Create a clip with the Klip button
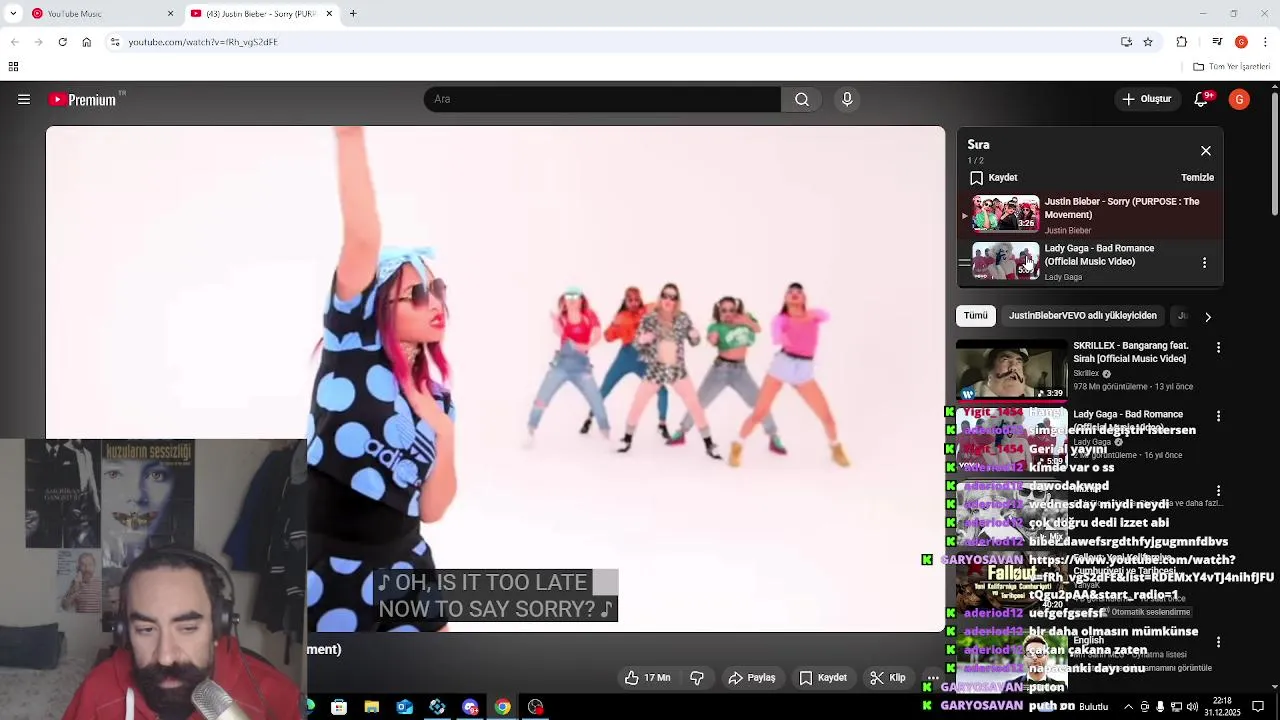Screen dimensions: 1280x720 point(888,678)
